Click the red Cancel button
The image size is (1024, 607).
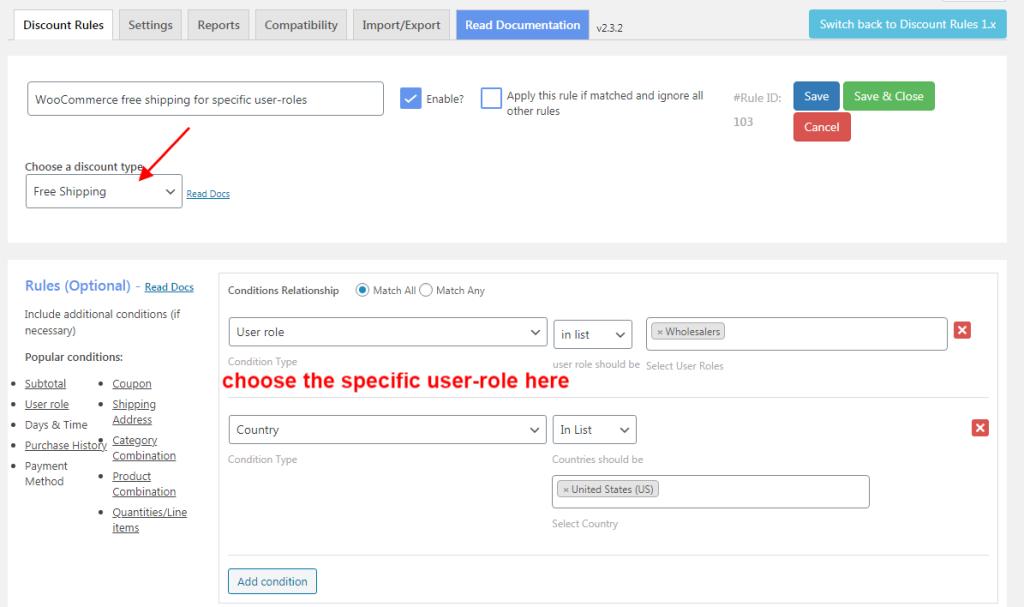(x=822, y=127)
